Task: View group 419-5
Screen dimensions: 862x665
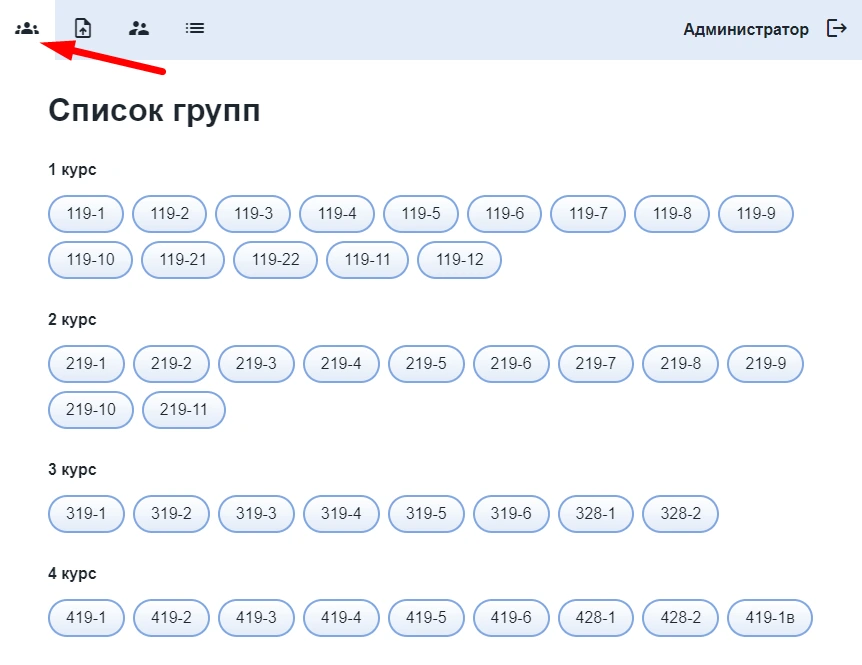Action: pos(426,618)
